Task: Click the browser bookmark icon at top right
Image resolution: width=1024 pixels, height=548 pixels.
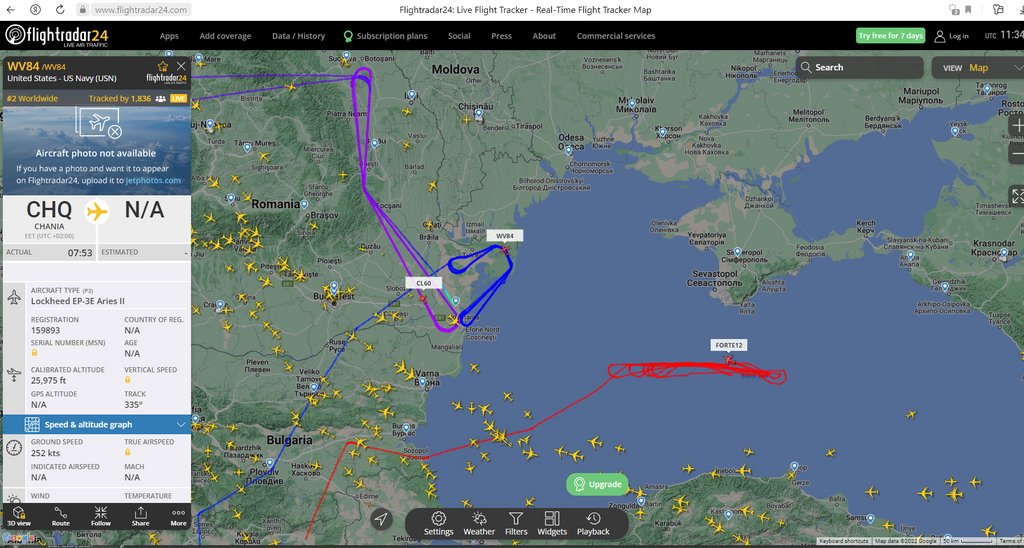Action: point(968,10)
